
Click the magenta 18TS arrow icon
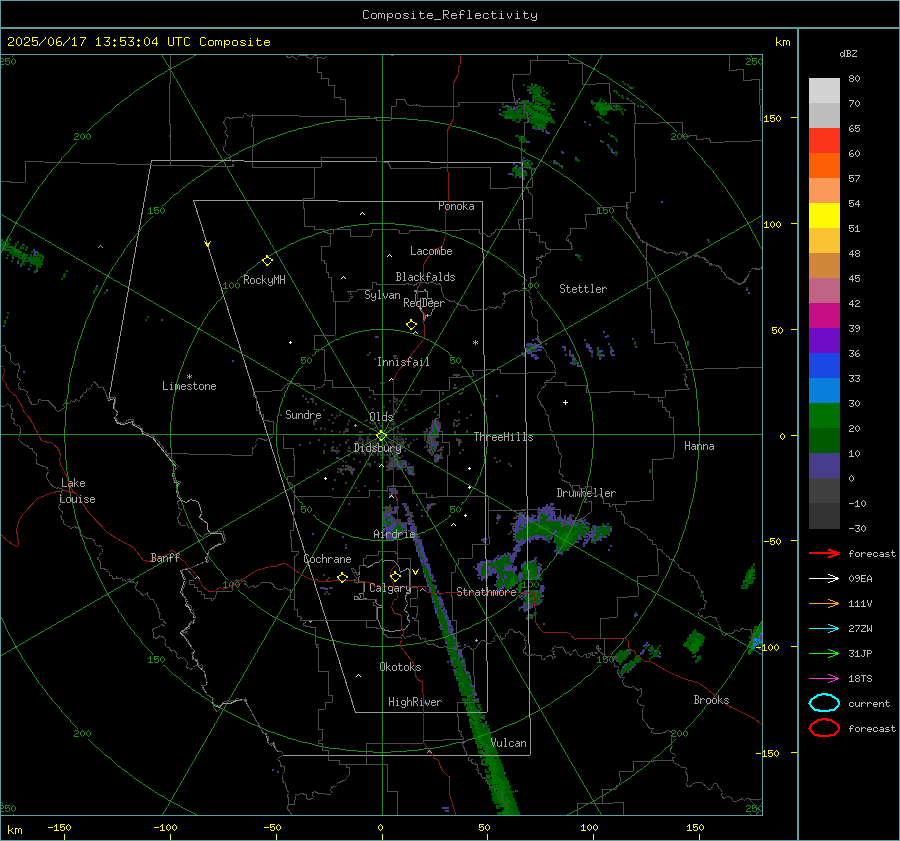(x=824, y=679)
